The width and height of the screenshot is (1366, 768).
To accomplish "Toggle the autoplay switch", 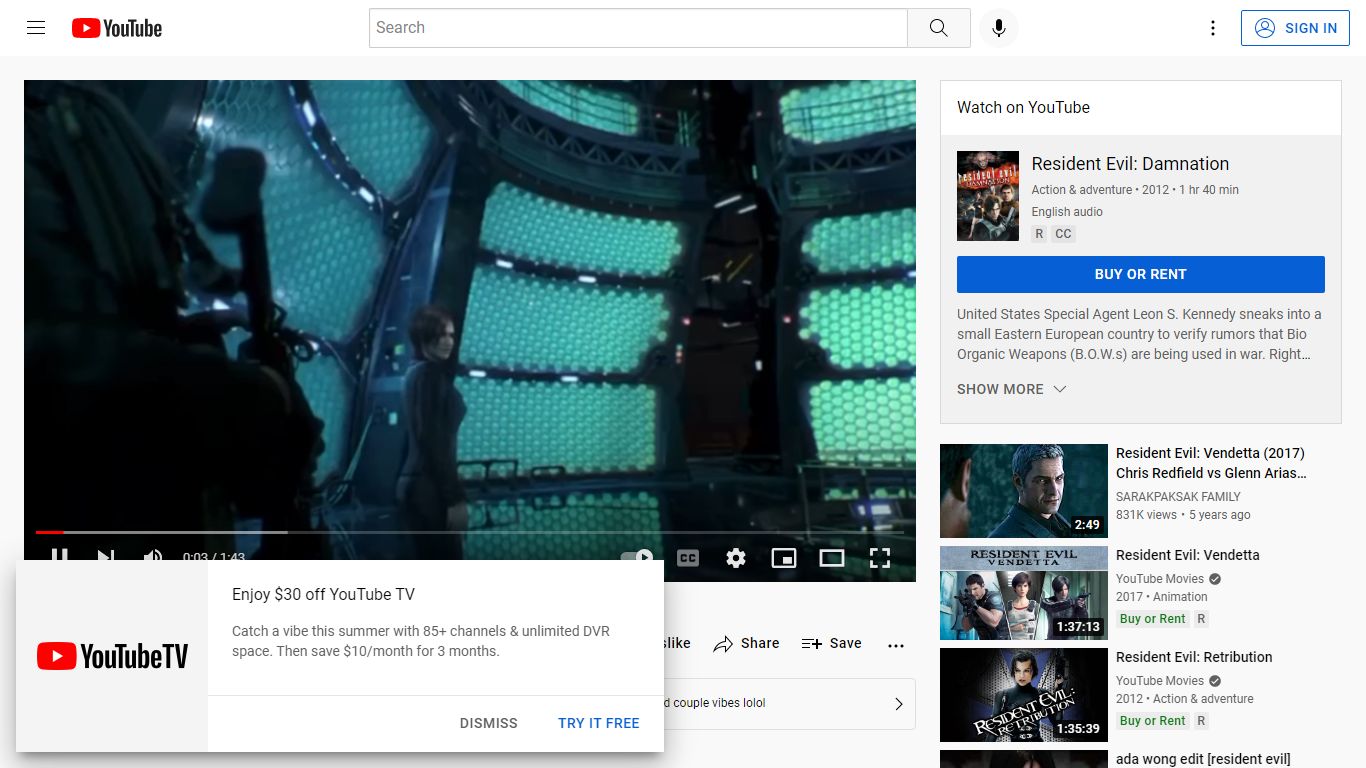I will pos(637,557).
